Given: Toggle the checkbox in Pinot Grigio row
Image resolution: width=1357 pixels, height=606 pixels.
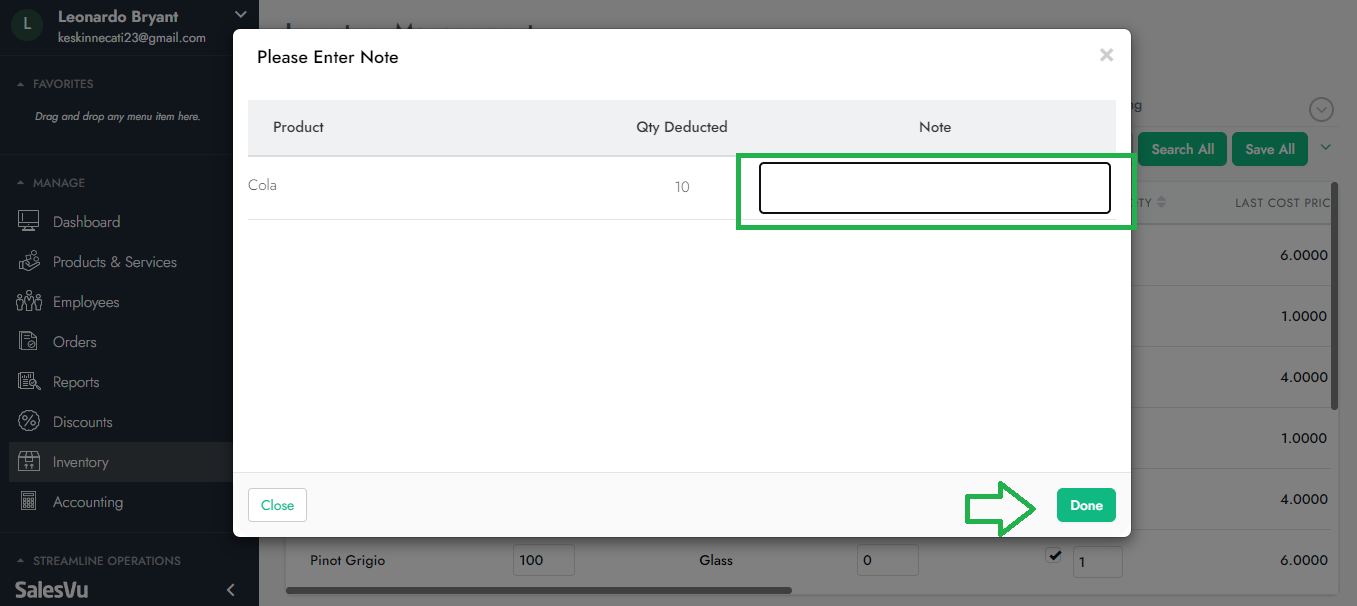Looking at the screenshot, I should coord(1053,555).
